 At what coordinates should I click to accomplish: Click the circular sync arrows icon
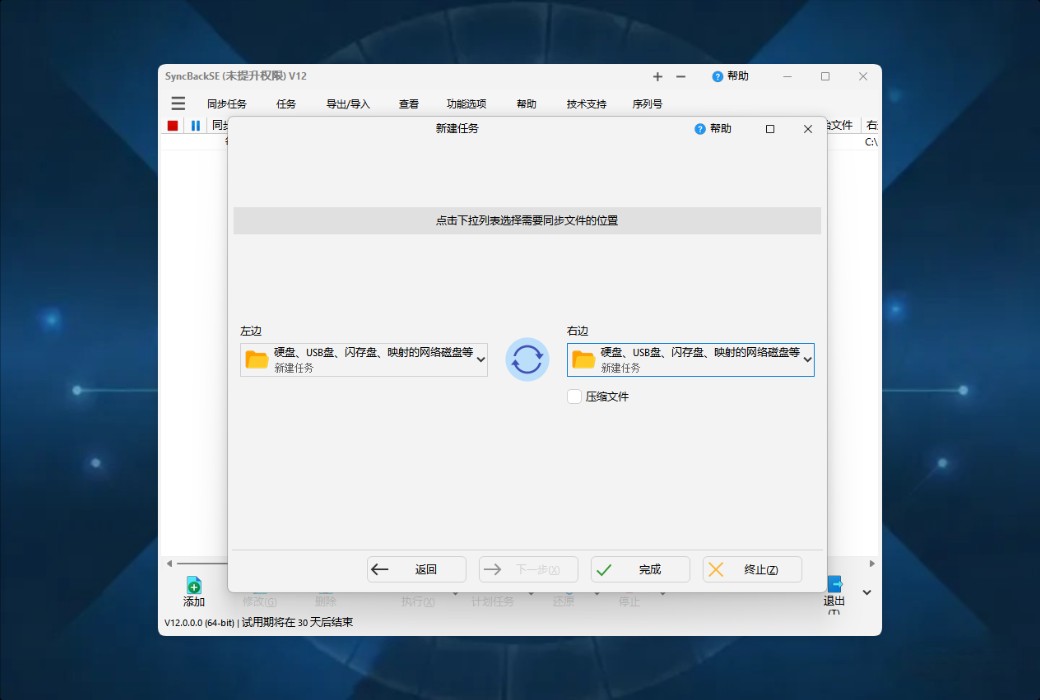pyautogui.click(x=526, y=359)
